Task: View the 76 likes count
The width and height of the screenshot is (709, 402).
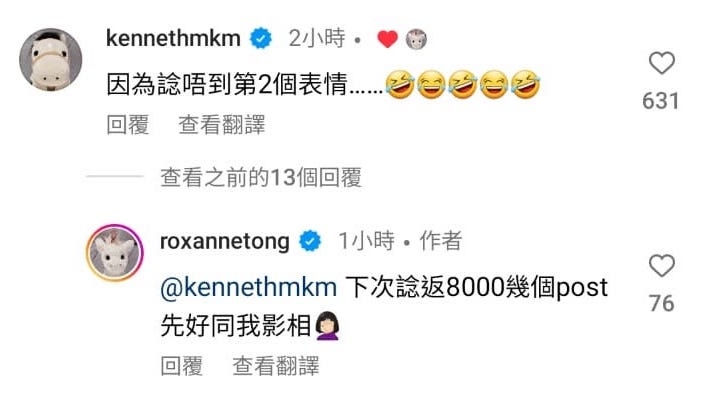Action: 662,303
